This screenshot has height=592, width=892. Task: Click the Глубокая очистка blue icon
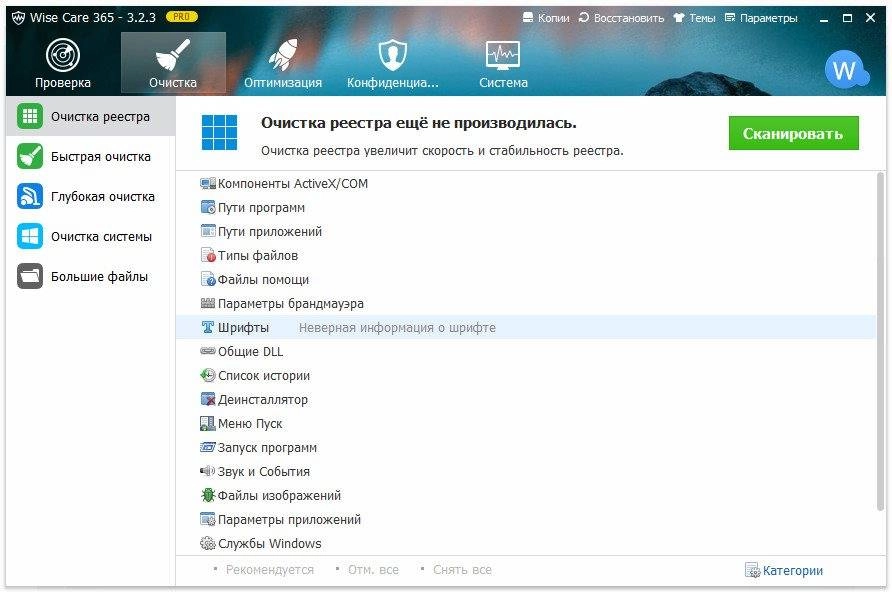[x=30, y=196]
